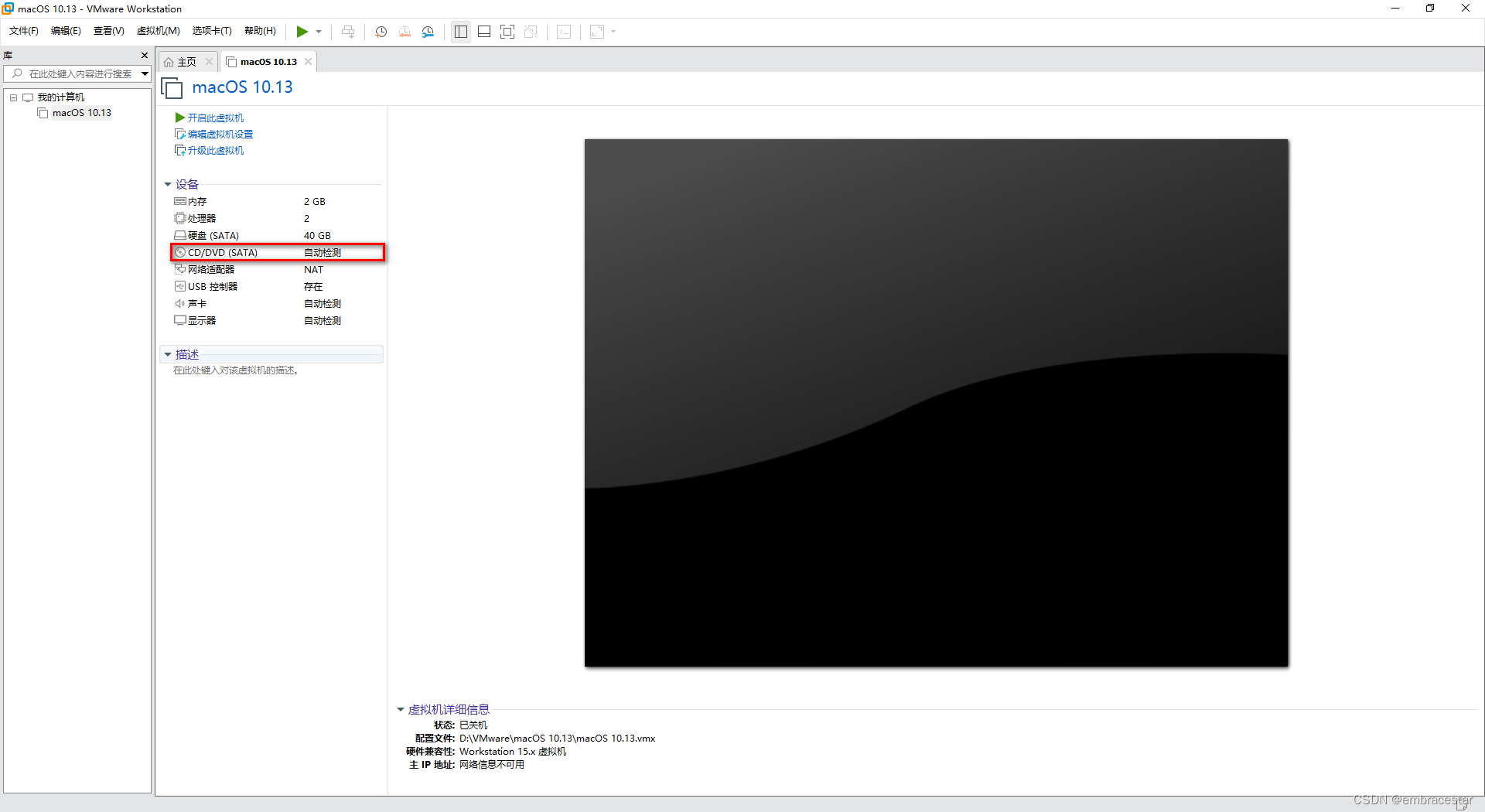Screen dimensions: 1485x812
Task: Click the CD/DVD disc icon
Action: (x=180, y=252)
